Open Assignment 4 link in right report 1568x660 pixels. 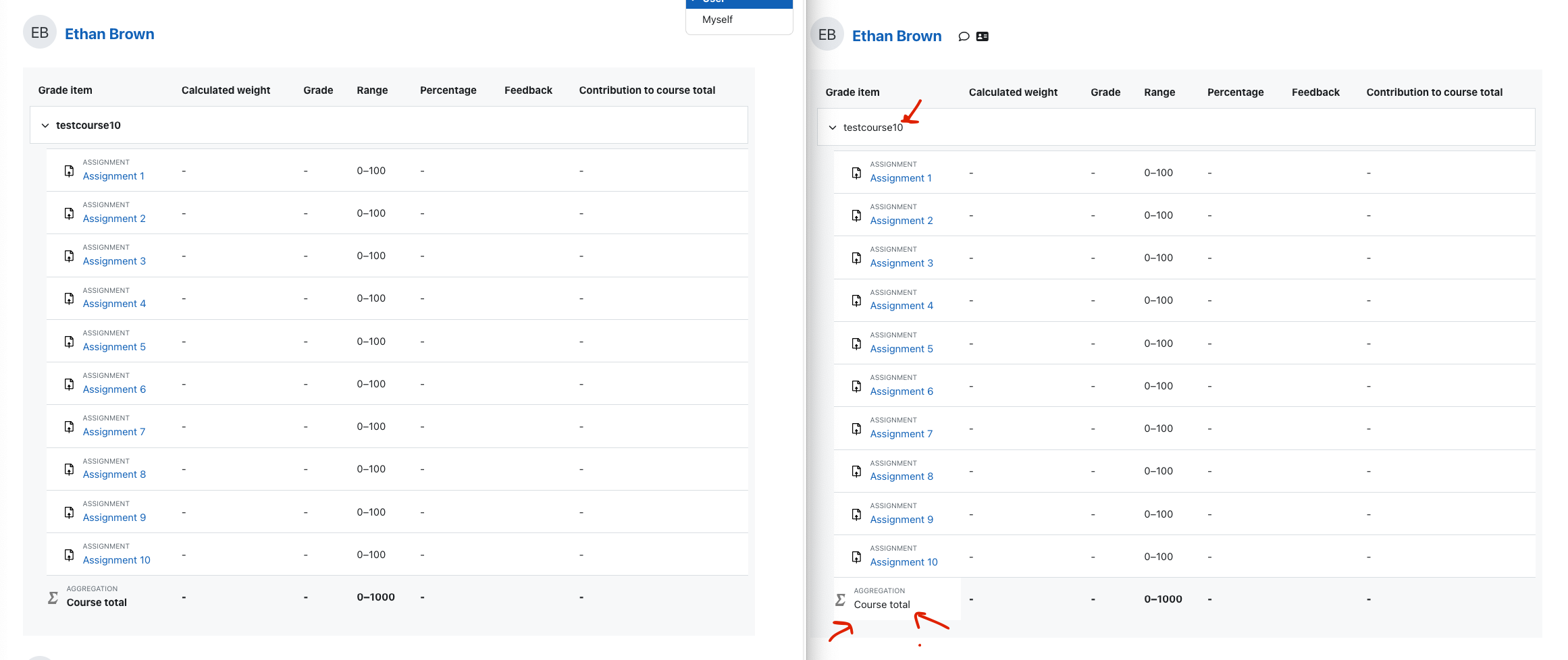click(x=901, y=306)
